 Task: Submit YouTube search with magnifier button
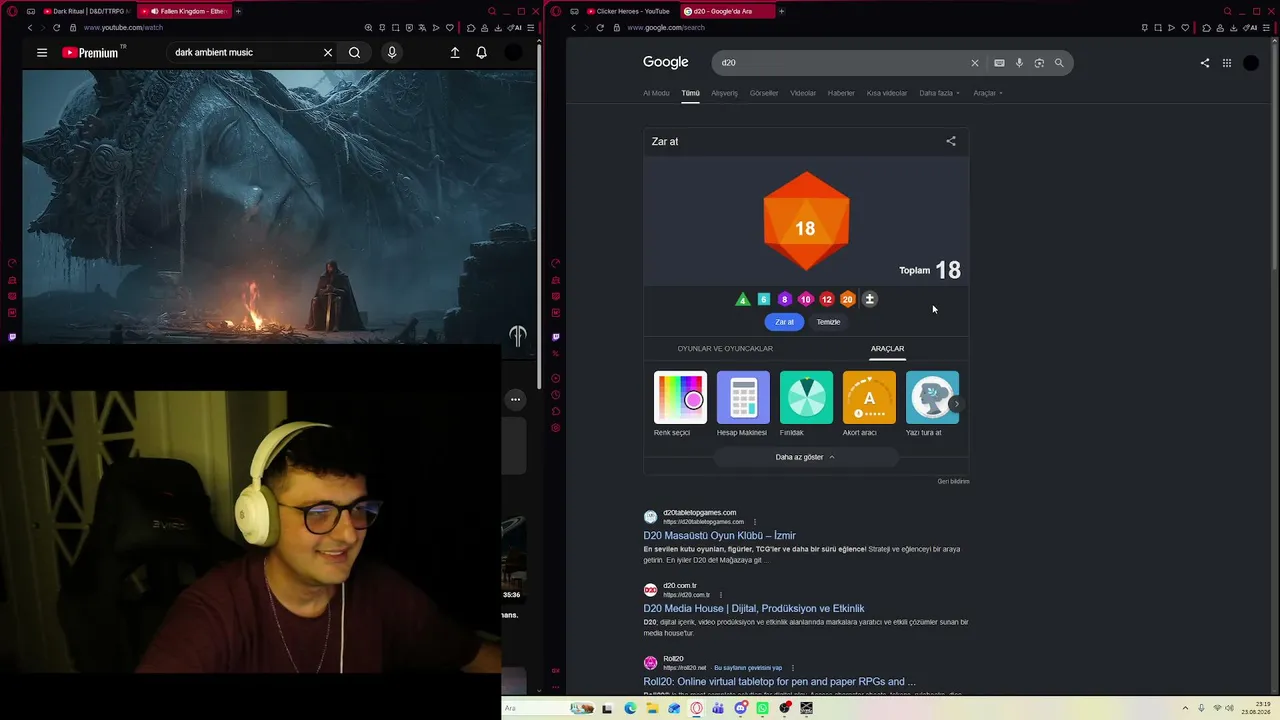point(354,52)
